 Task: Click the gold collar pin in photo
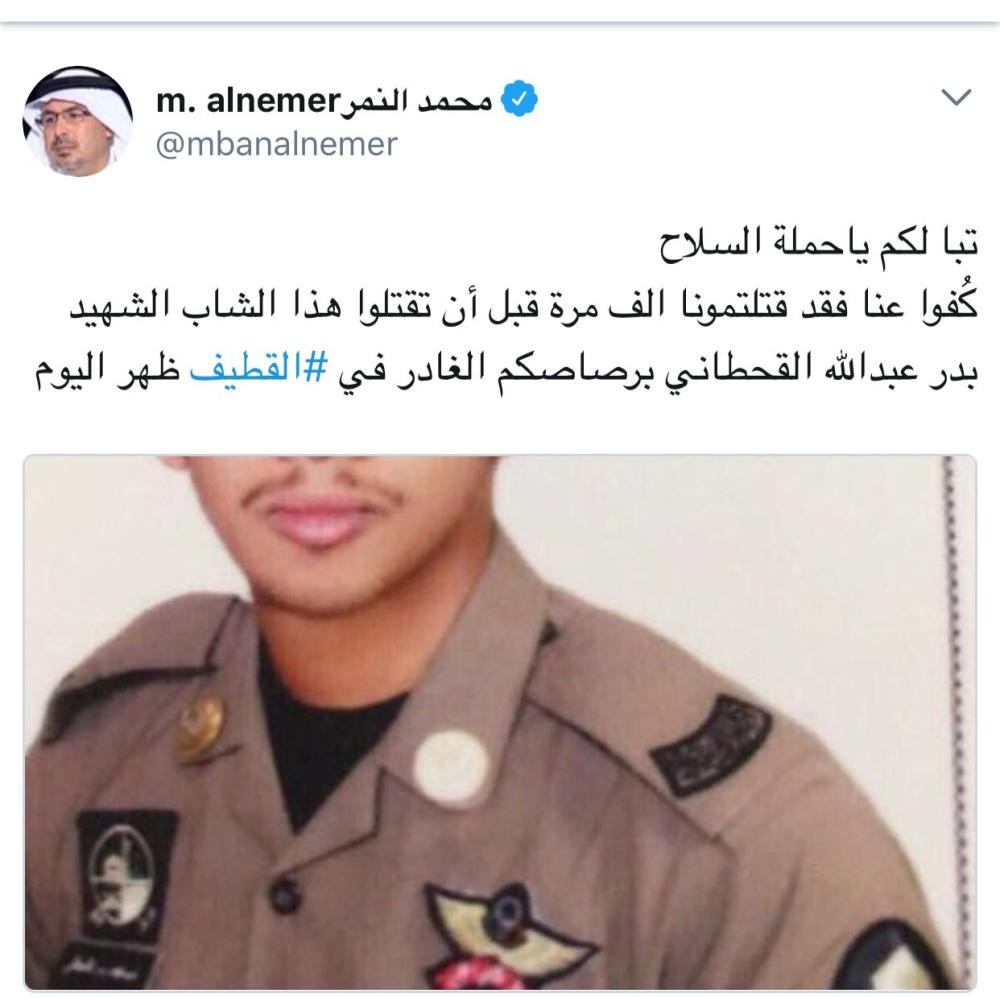tap(200, 728)
